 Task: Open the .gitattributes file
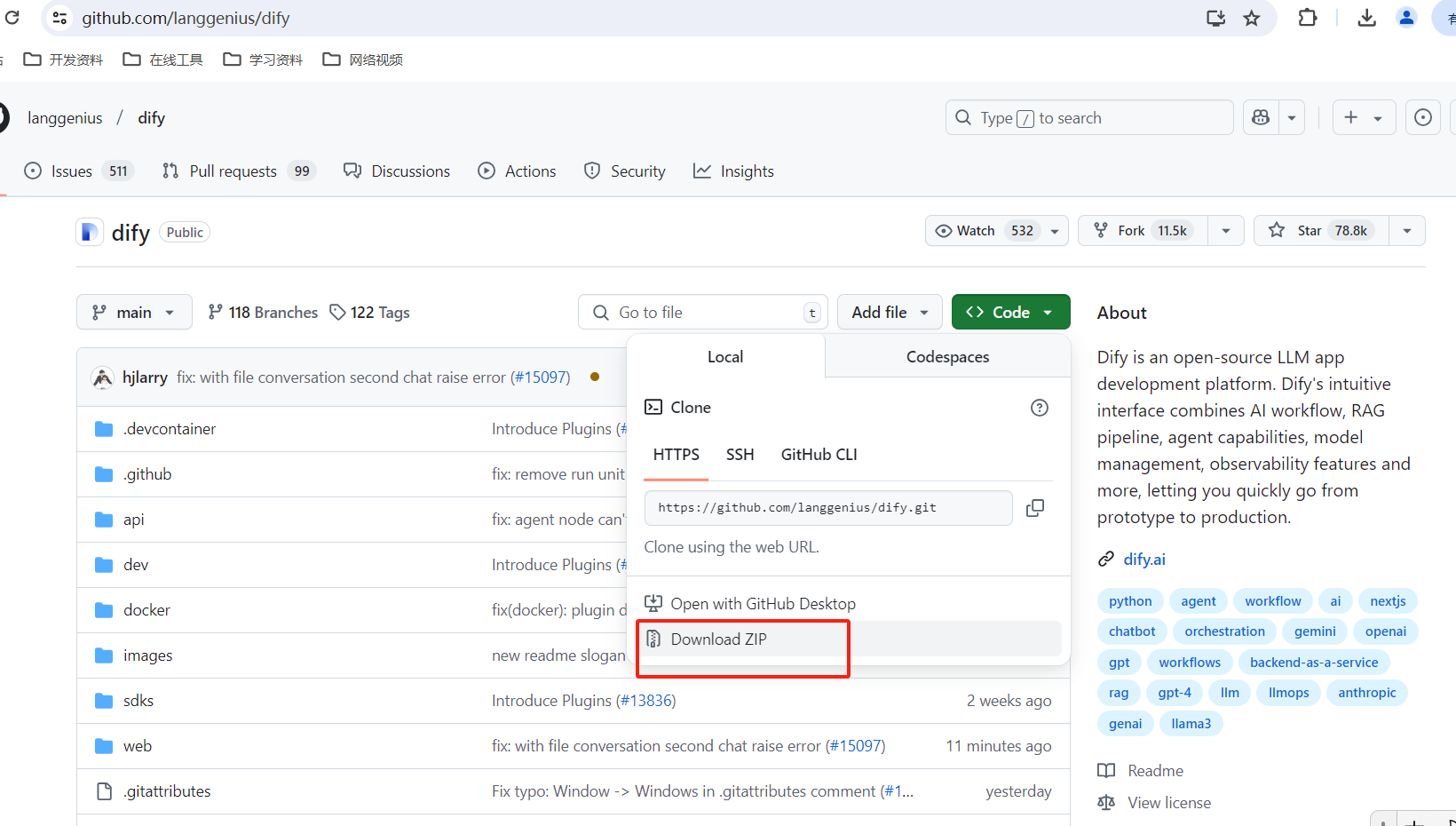pos(167,791)
